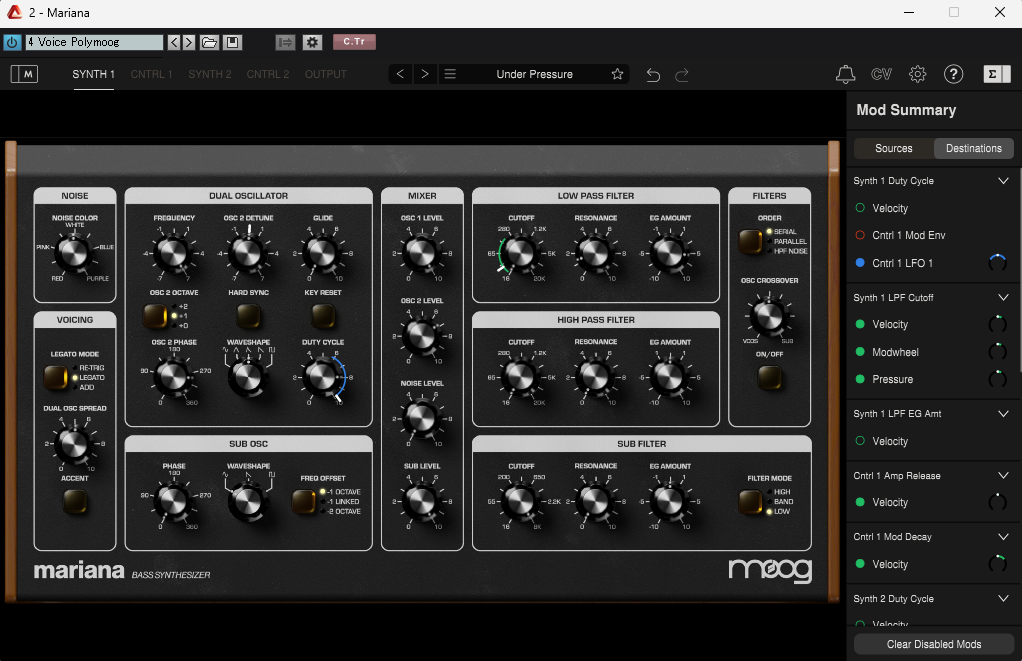This screenshot has width=1022, height=661.
Task: Click Velocity dial under Cntrl 1 Amp Release
Action: pos(997,503)
